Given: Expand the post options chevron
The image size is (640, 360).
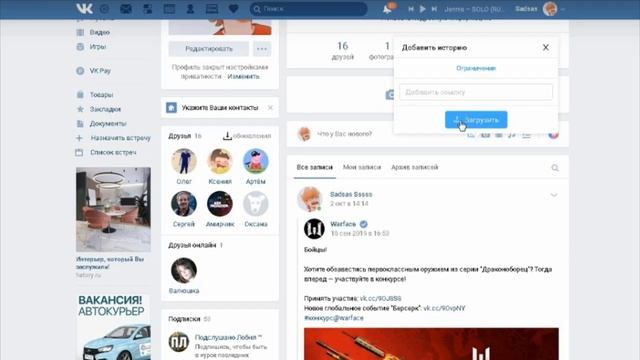Looking at the screenshot, I should pos(553,195).
